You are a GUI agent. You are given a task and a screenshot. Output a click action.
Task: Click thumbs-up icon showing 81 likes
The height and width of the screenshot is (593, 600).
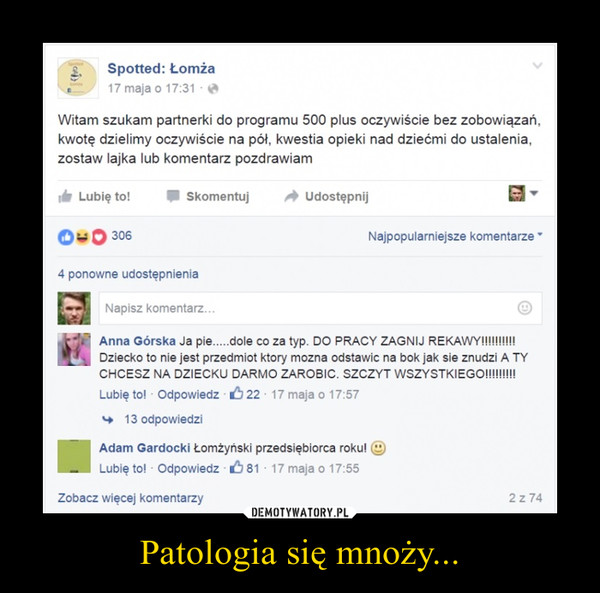236,468
